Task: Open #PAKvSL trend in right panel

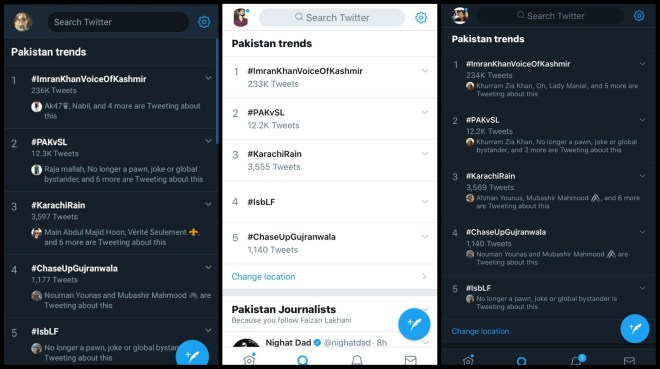Action: coord(483,120)
